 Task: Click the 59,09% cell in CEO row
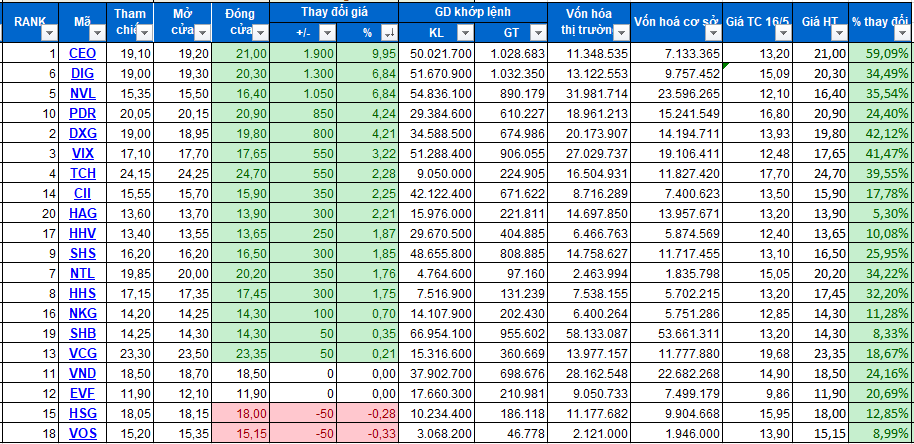[881, 54]
